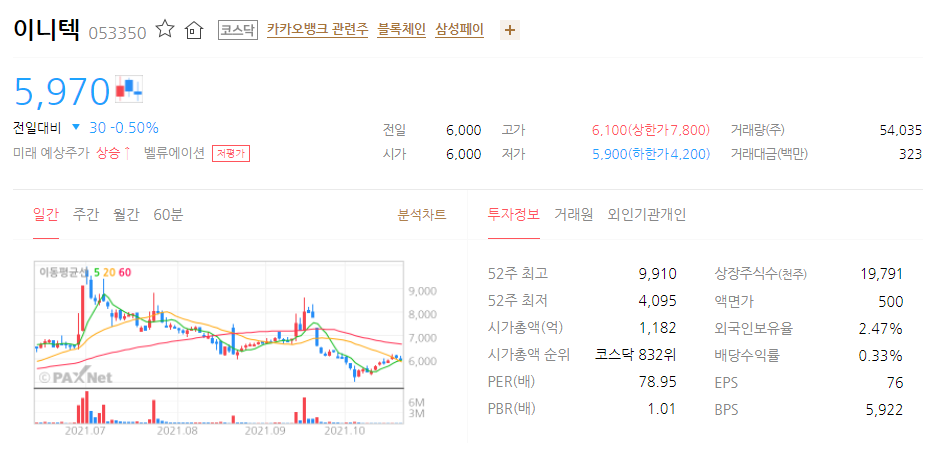Switch to the 주간 chart tab
The image size is (936, 453).
pyautogui.click(x=85, y=215)
